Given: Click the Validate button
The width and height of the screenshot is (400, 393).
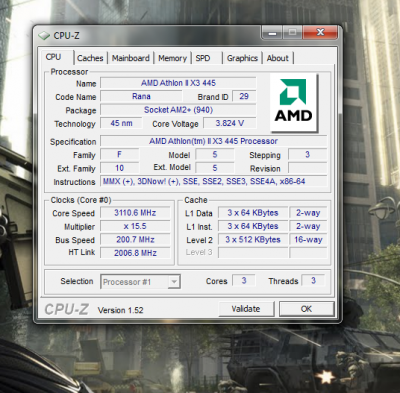Looking at the screenshot, I should (246, 309).
